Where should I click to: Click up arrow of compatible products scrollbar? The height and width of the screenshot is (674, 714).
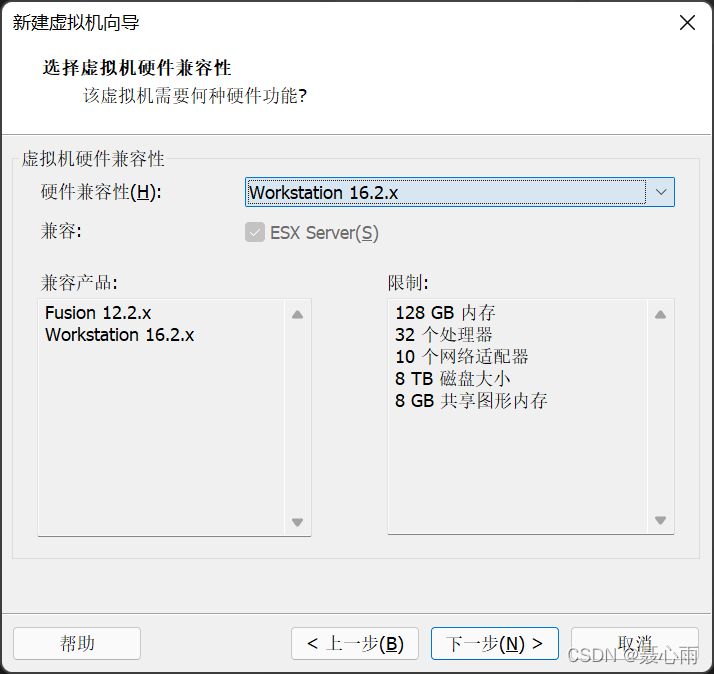click(297, 314)
